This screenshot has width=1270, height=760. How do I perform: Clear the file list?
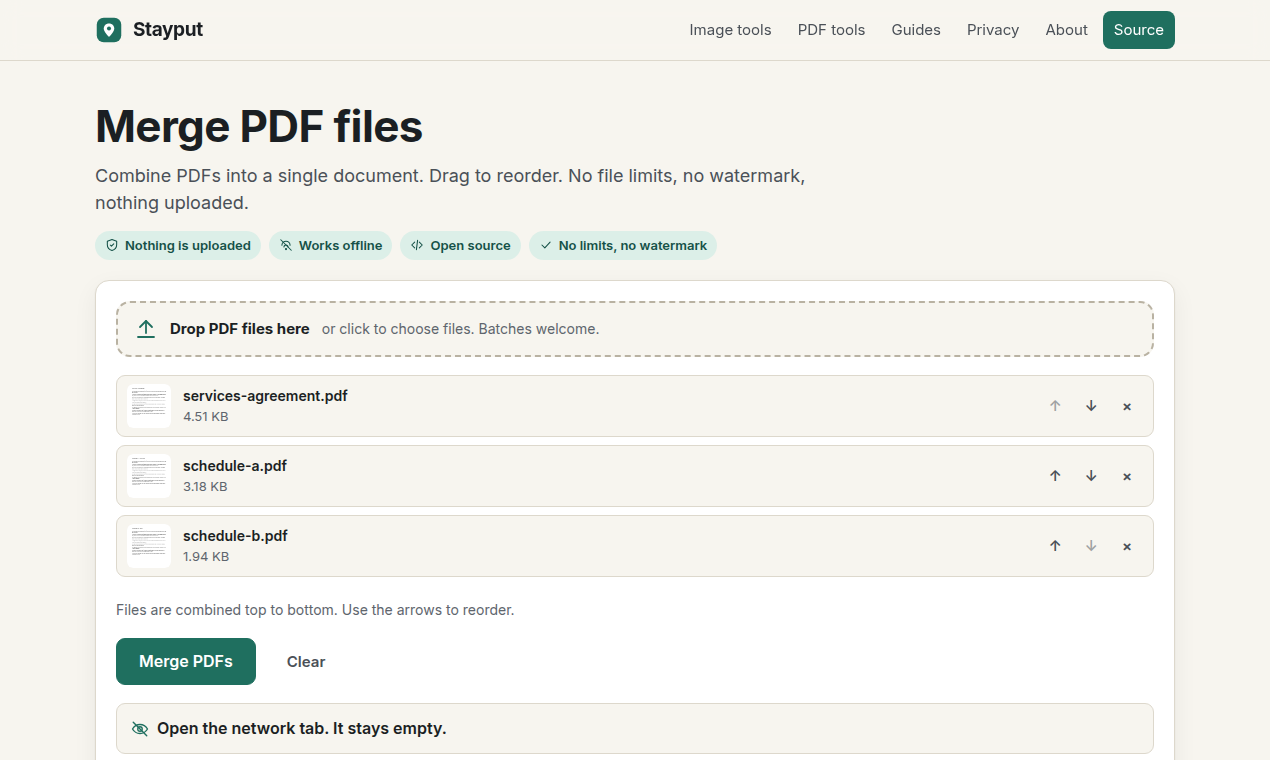(306, 662)
